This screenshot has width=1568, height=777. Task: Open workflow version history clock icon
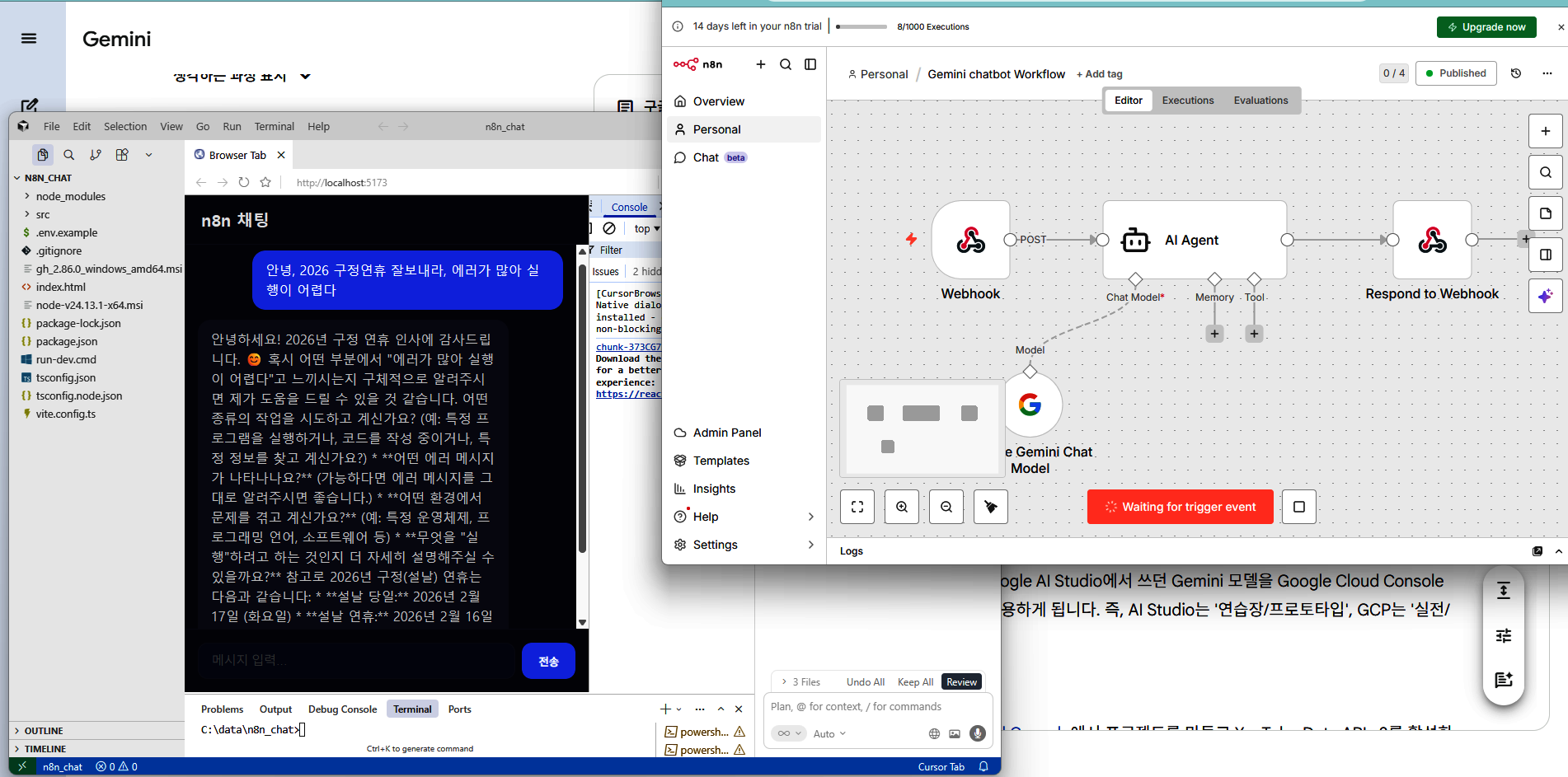[x=1516, y=73]
